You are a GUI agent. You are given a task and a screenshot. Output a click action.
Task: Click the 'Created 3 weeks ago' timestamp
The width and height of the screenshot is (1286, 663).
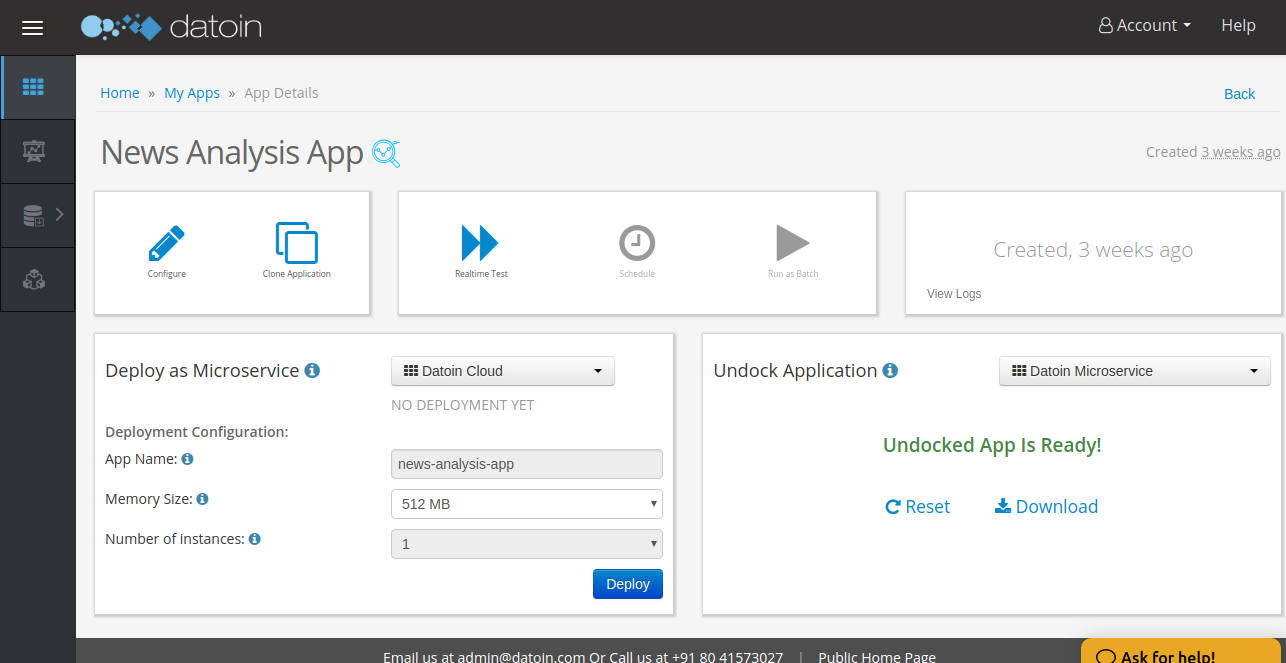click(x=1213, y=152)
